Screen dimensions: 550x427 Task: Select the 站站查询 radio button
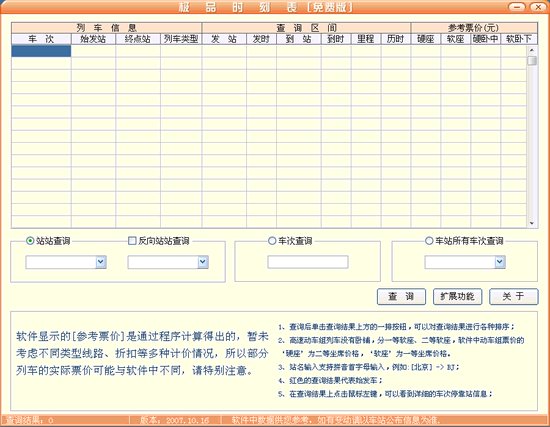click(30, 241)
